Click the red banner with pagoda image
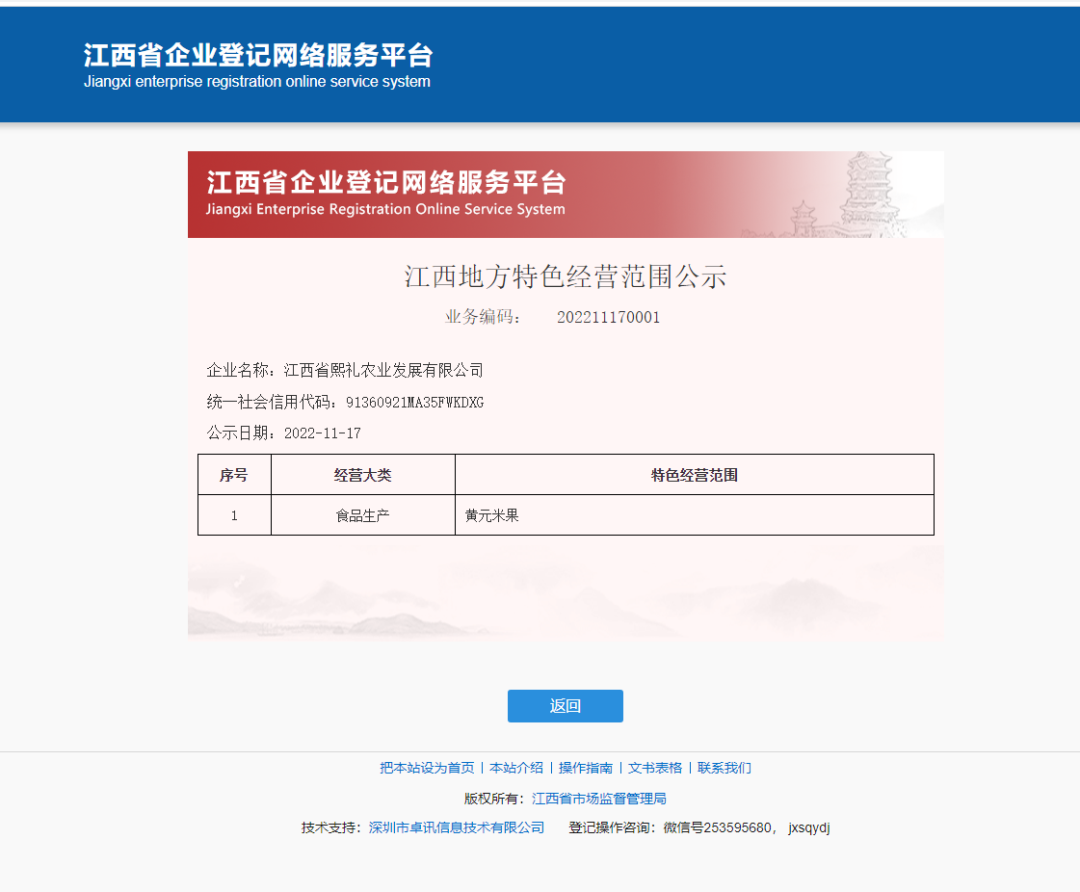The image size is (1080, 892). [565, 194]
